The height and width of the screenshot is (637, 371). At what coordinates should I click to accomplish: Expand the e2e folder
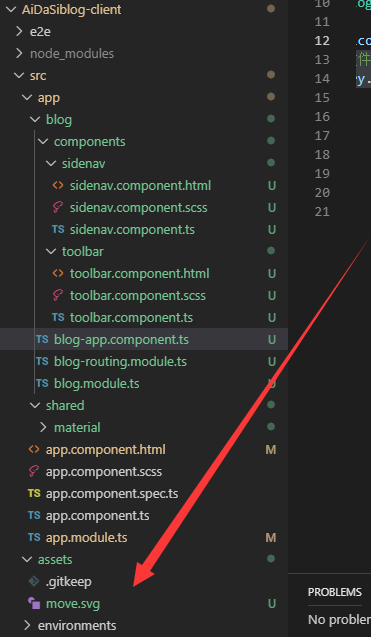19,32
